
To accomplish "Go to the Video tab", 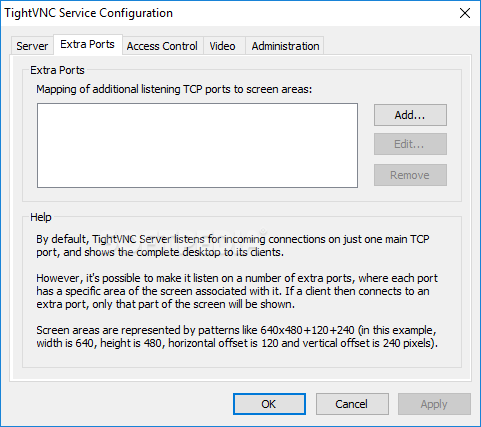I will (222, 46).
